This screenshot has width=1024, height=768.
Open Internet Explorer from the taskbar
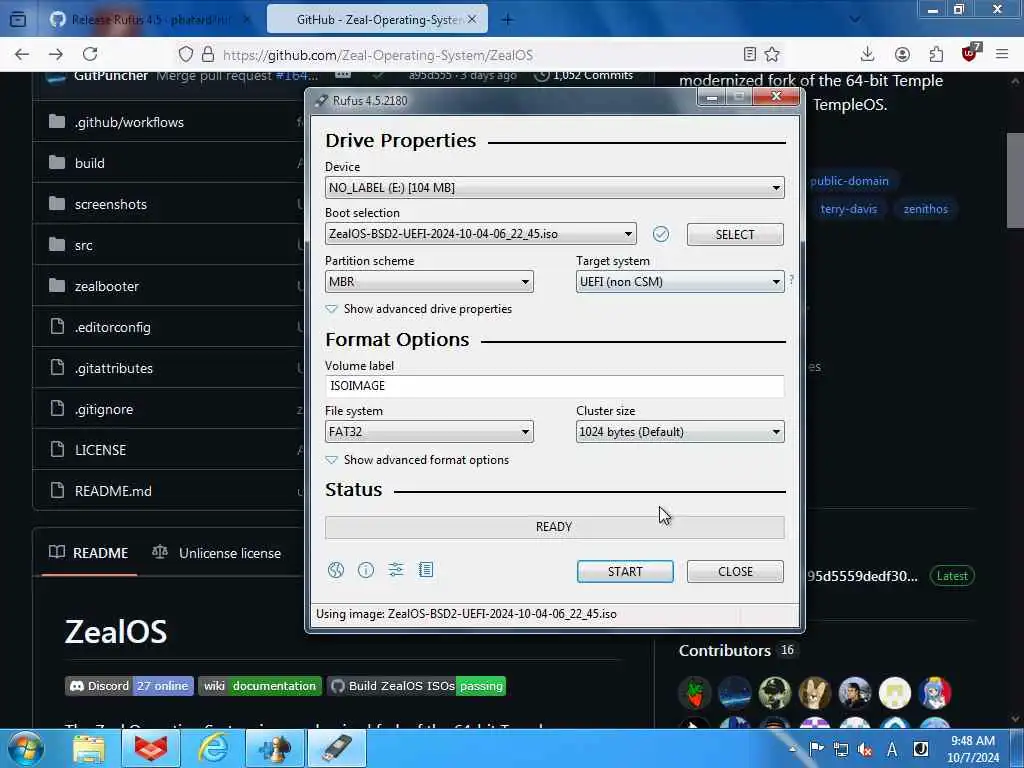point(213,748)
